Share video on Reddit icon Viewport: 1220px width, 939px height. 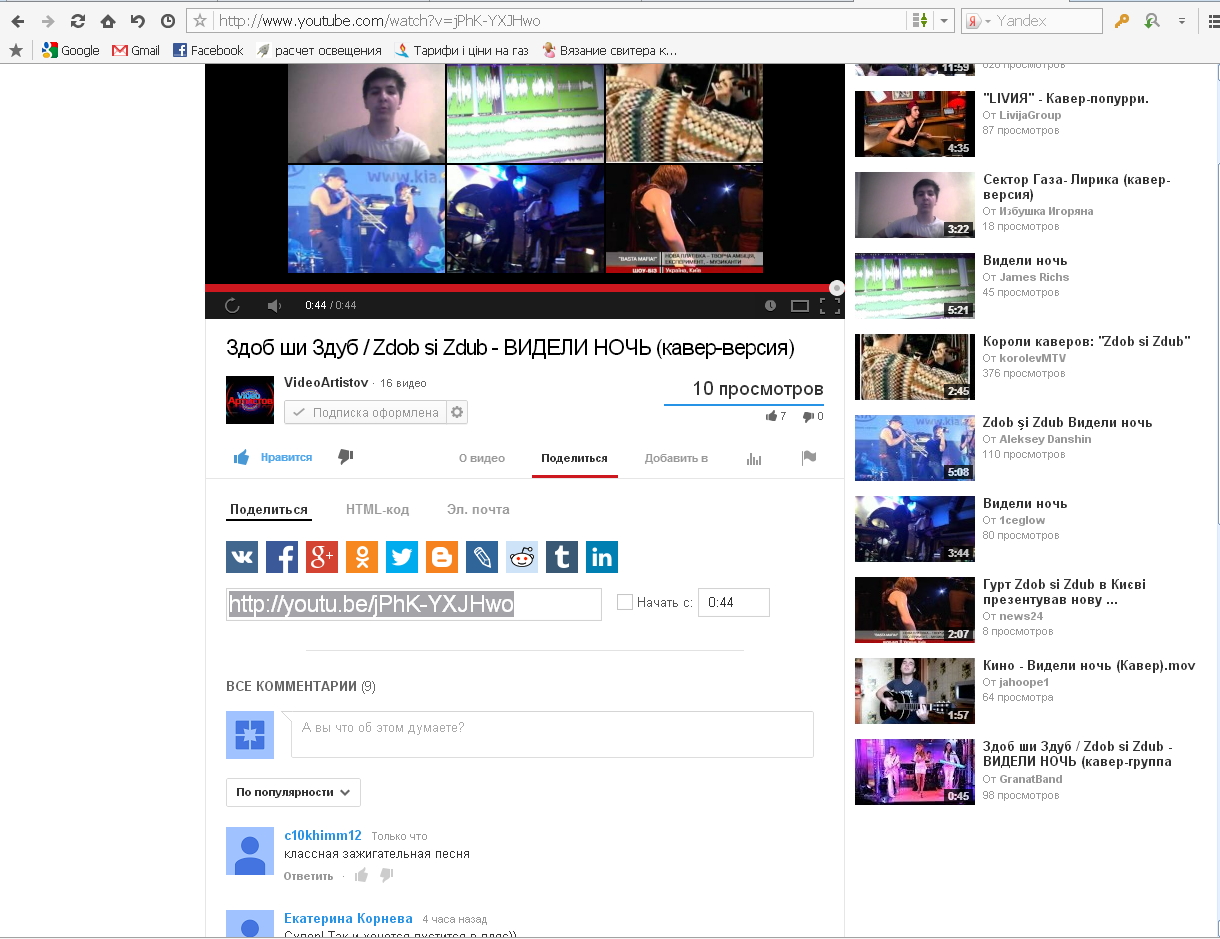point(522,557)
